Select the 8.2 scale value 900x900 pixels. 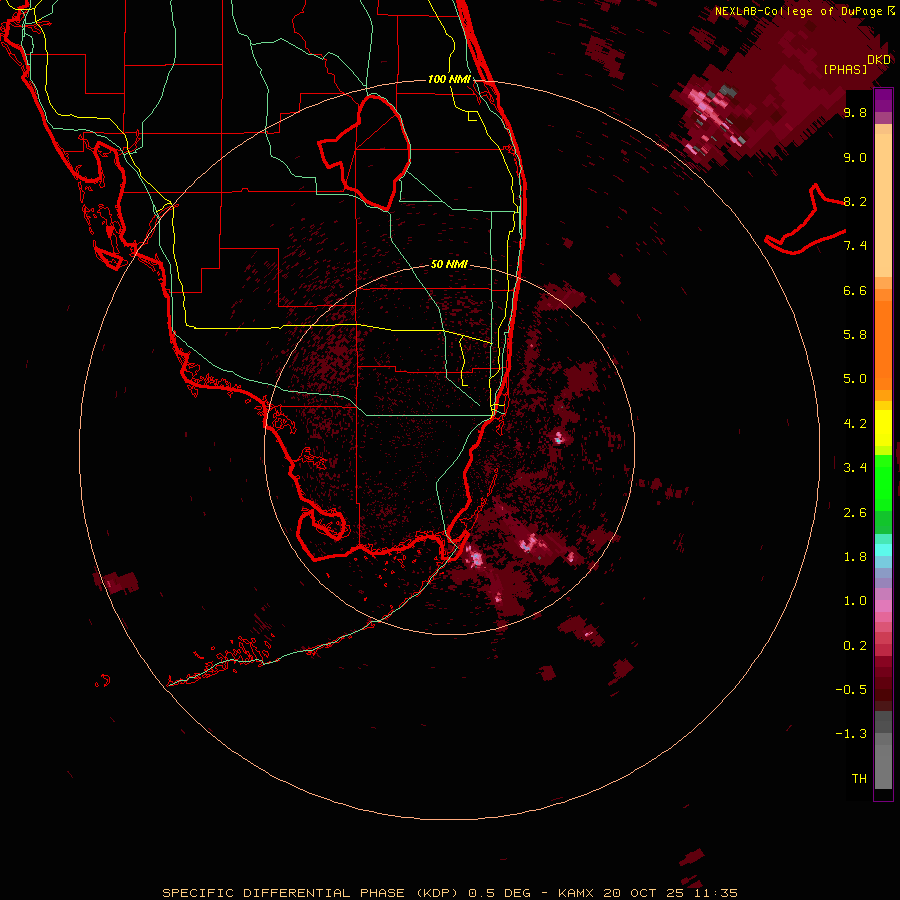pos(855,201)
